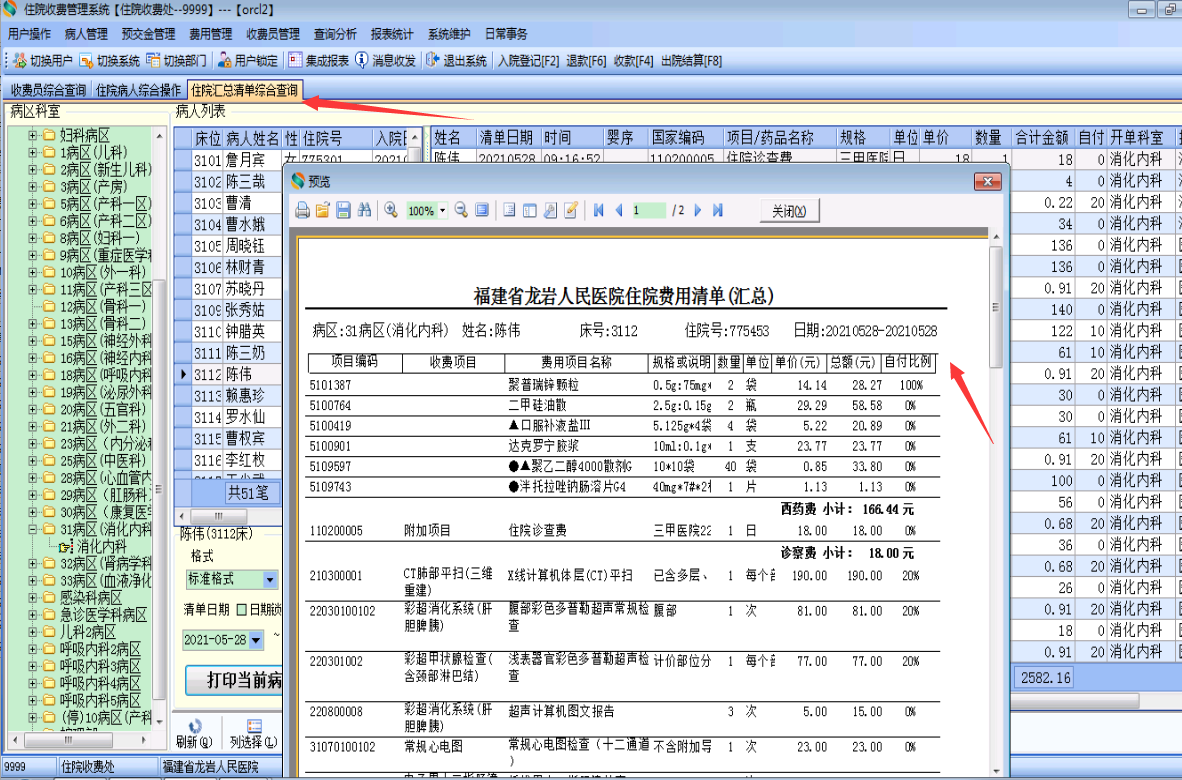Click the binoculars find icon in preview
This screenshot has height=780, width=1182.
[x=364, y=211]
